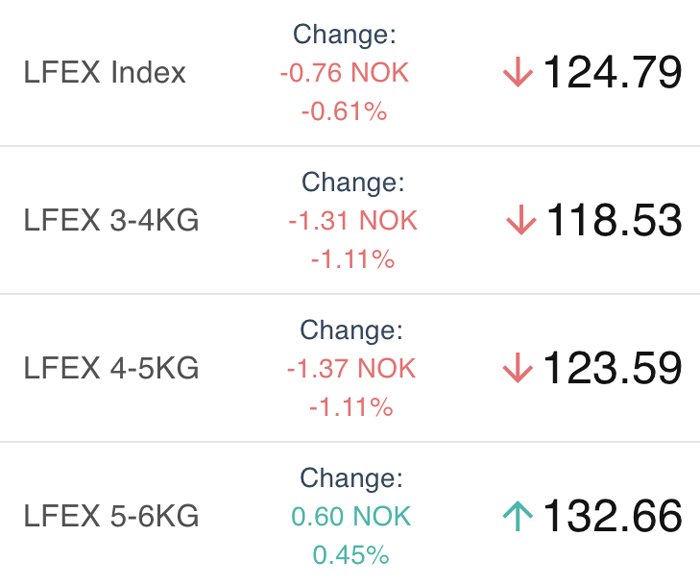Screen dimensions: 700x585
Task: Click the 123.59 price value
Action: tap(612, 368)
